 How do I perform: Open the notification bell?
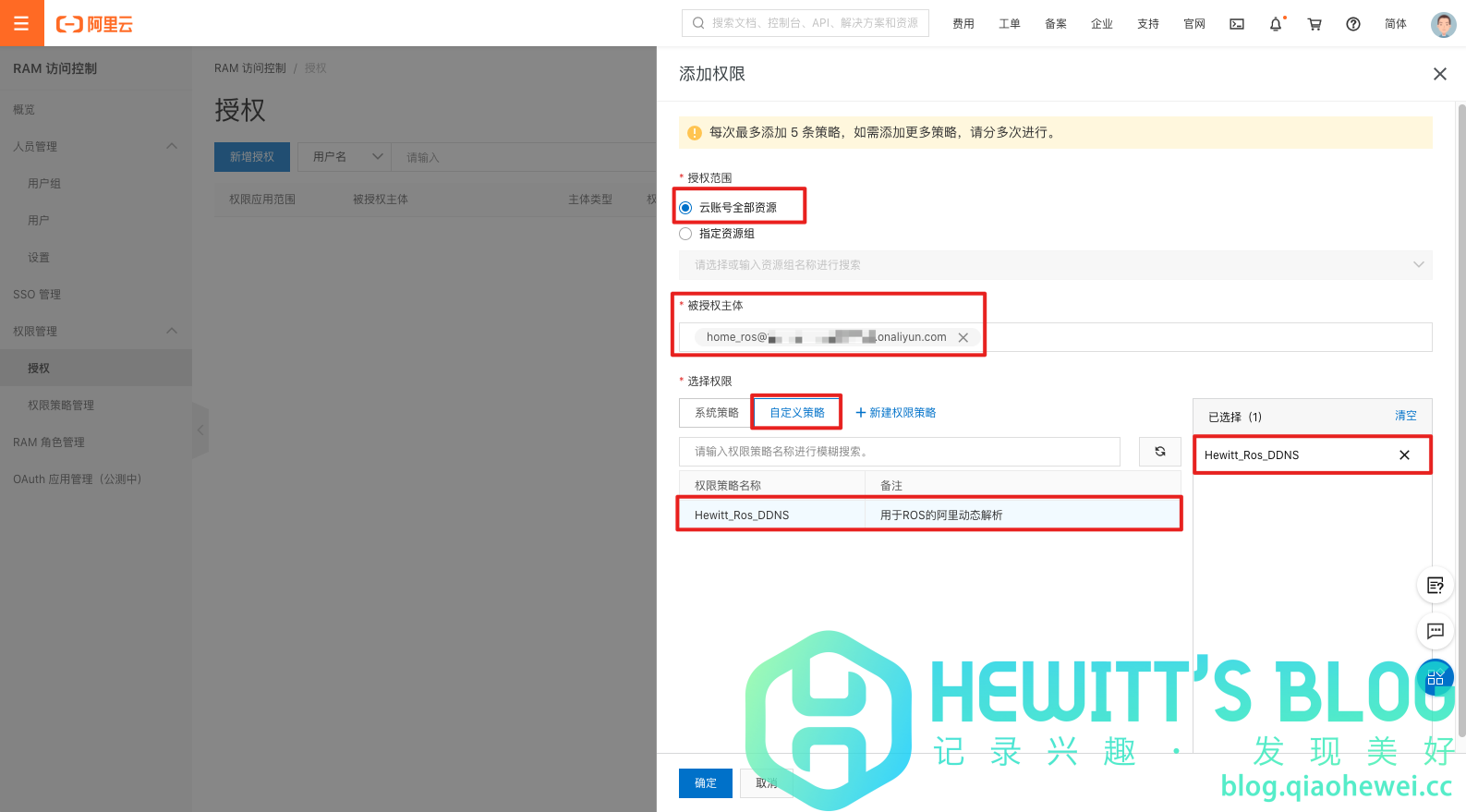pos(1276,24)
